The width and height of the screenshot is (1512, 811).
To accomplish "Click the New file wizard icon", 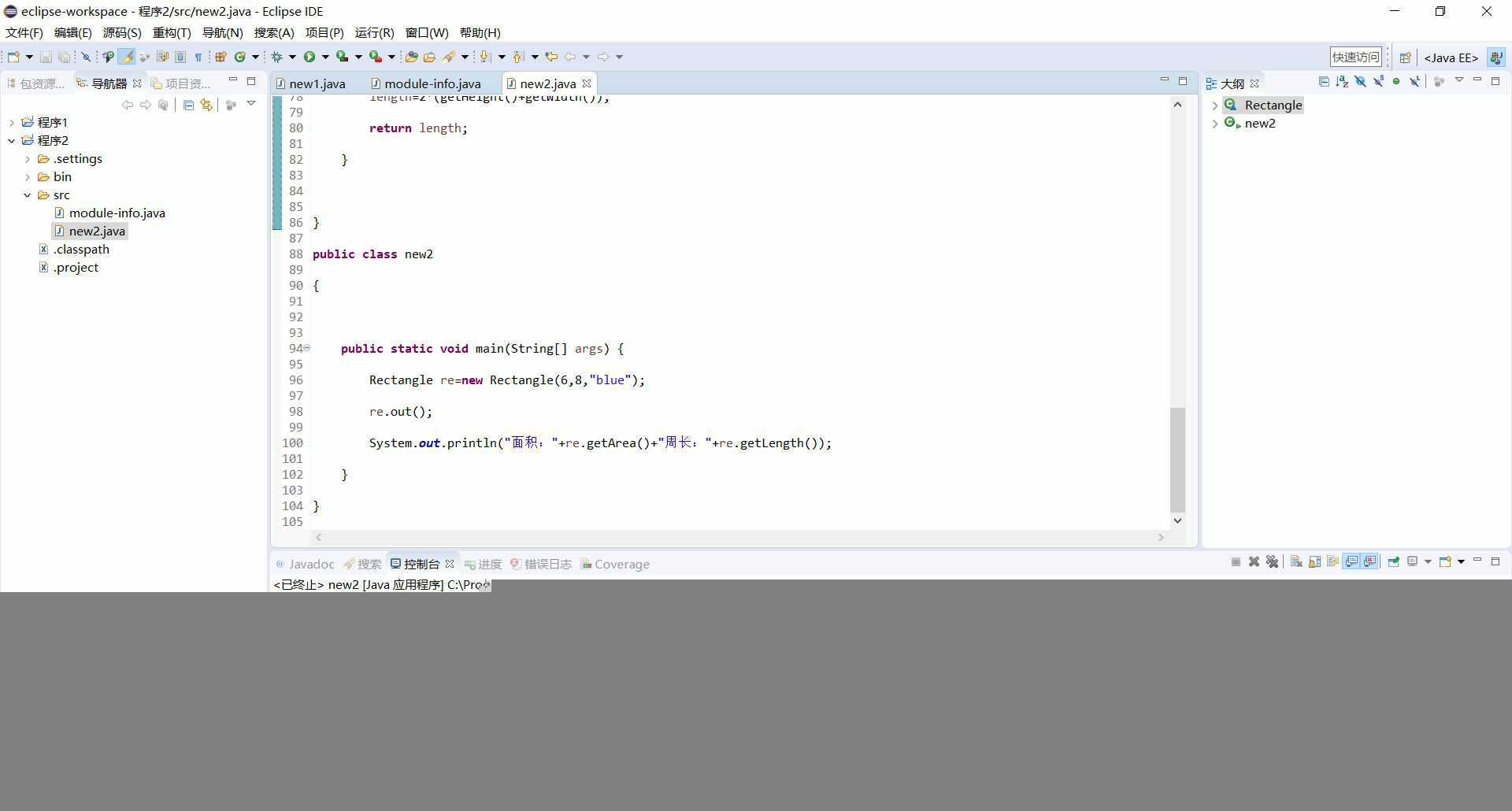I will click(13, 57).
